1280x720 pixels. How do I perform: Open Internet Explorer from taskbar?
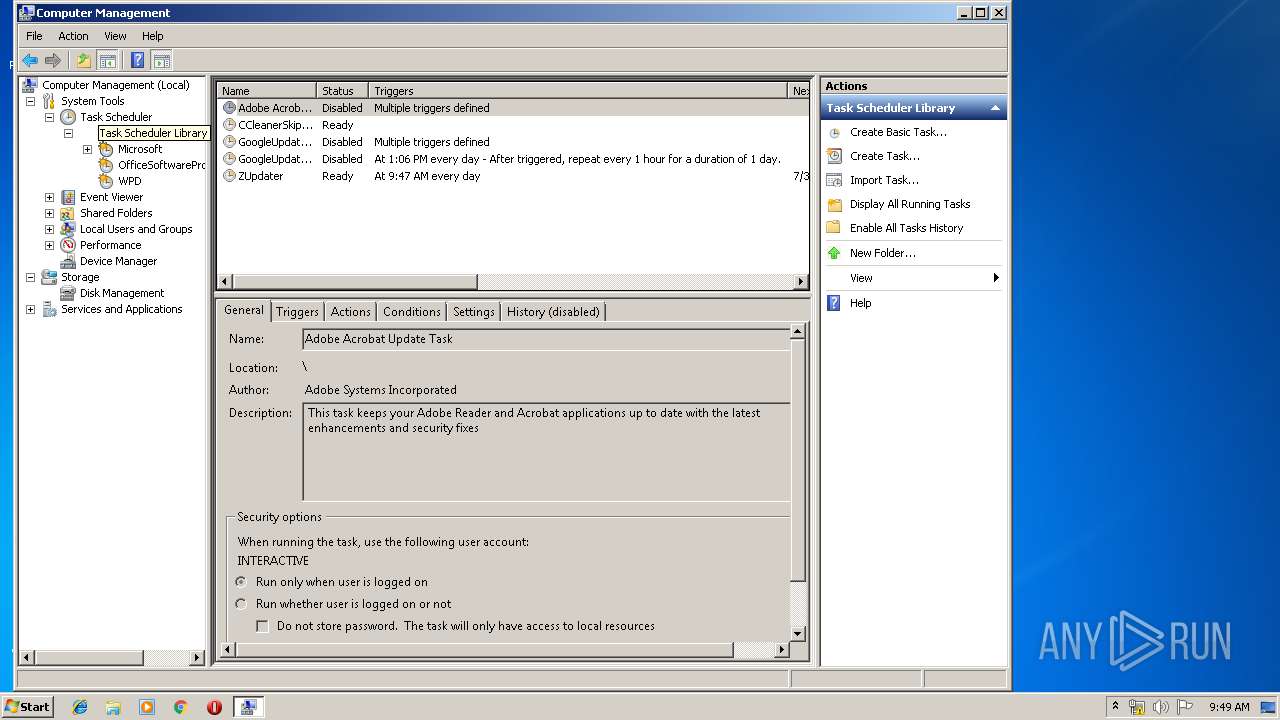coord(80,707)
